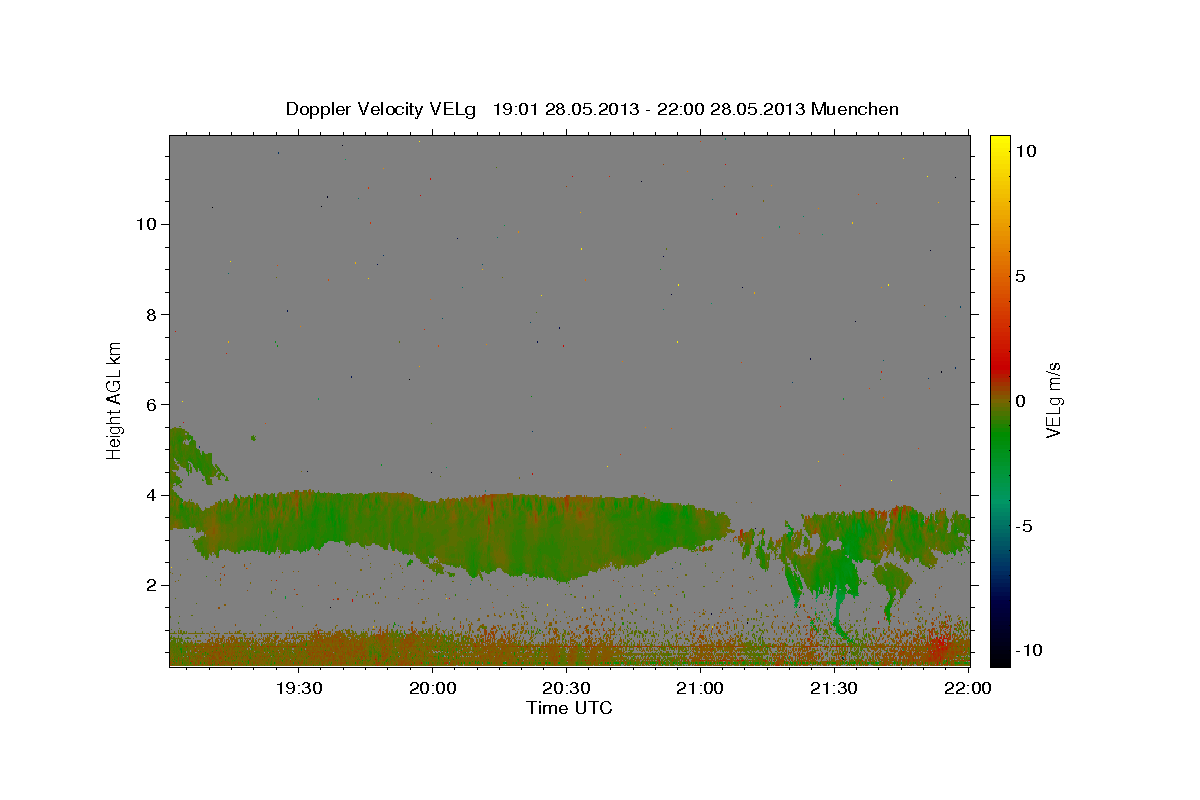Click the 22:00 time tick label

(x=967, y=688)
